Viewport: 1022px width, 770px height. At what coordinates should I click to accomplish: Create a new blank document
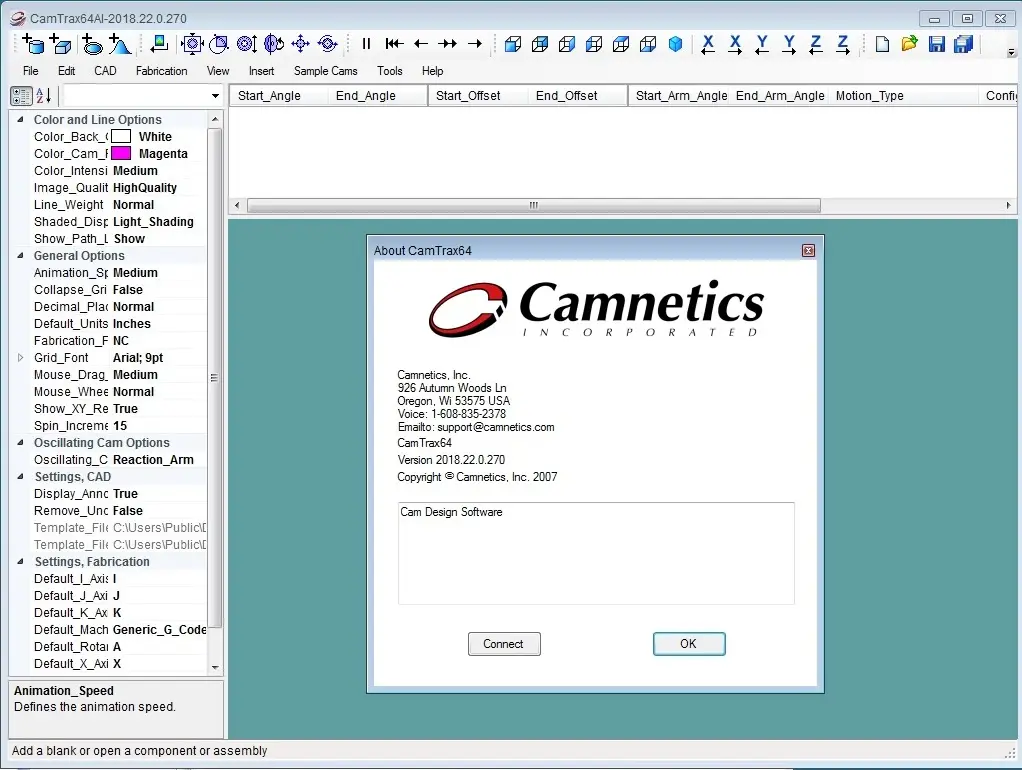point(882,44)
